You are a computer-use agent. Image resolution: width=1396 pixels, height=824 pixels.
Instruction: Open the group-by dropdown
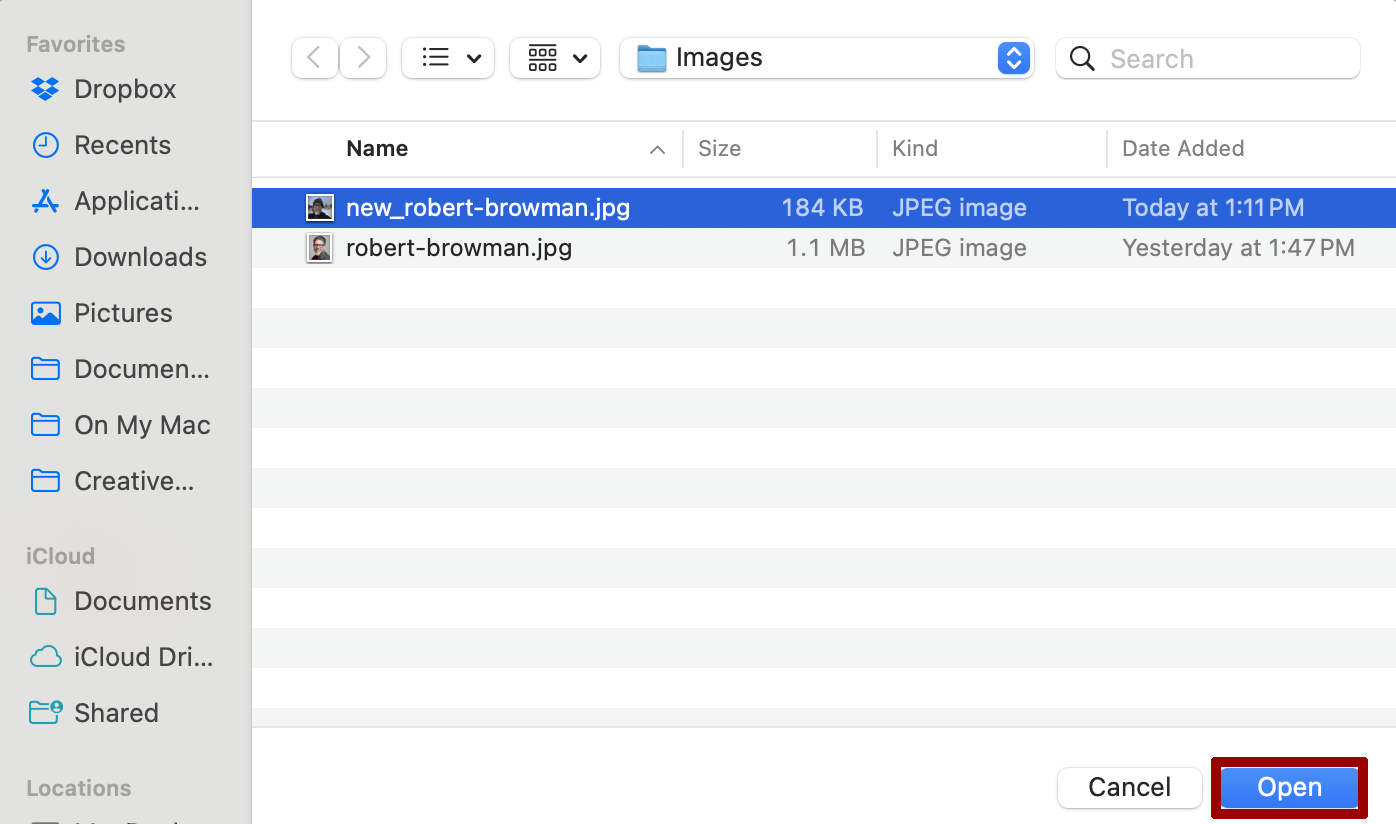point(554,58)
